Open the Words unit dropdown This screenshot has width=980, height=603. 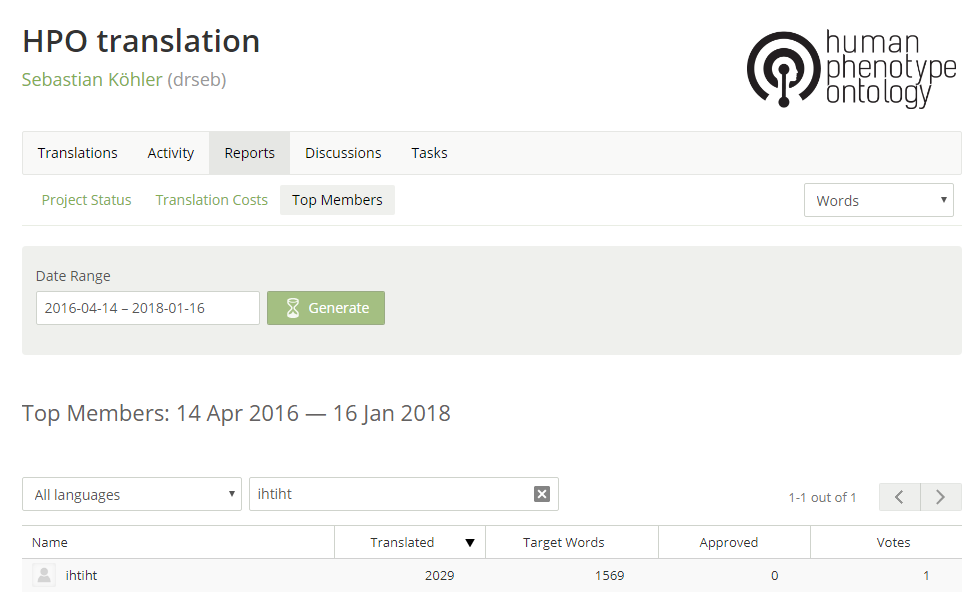coord(878,200)
